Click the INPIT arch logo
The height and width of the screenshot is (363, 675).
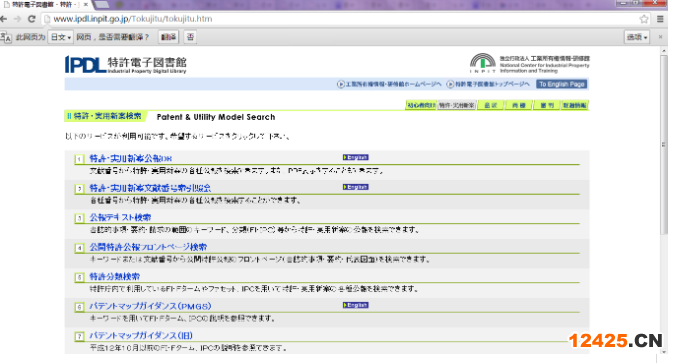[483, 63]
